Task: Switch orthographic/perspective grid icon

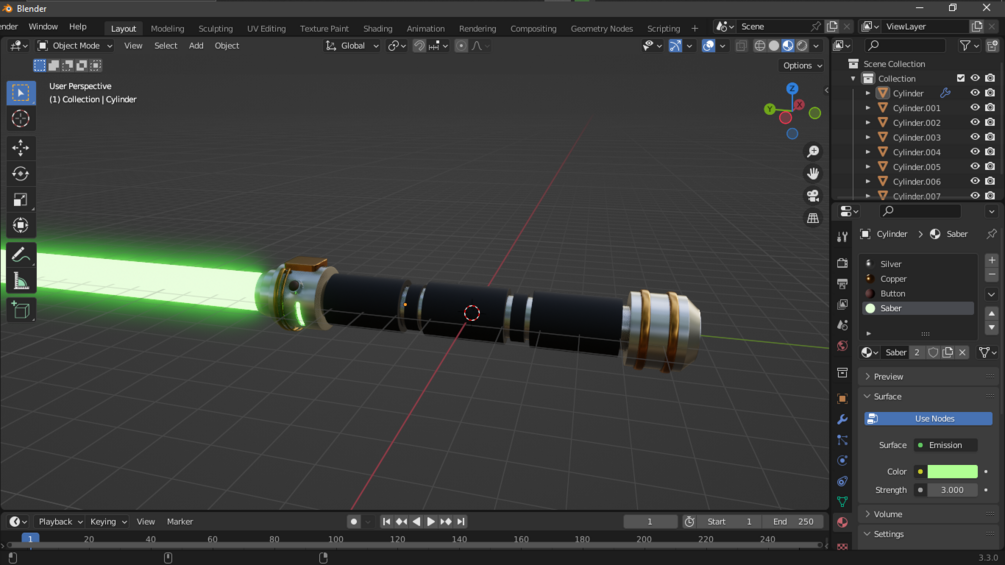Action: click(x=813, y=218)
